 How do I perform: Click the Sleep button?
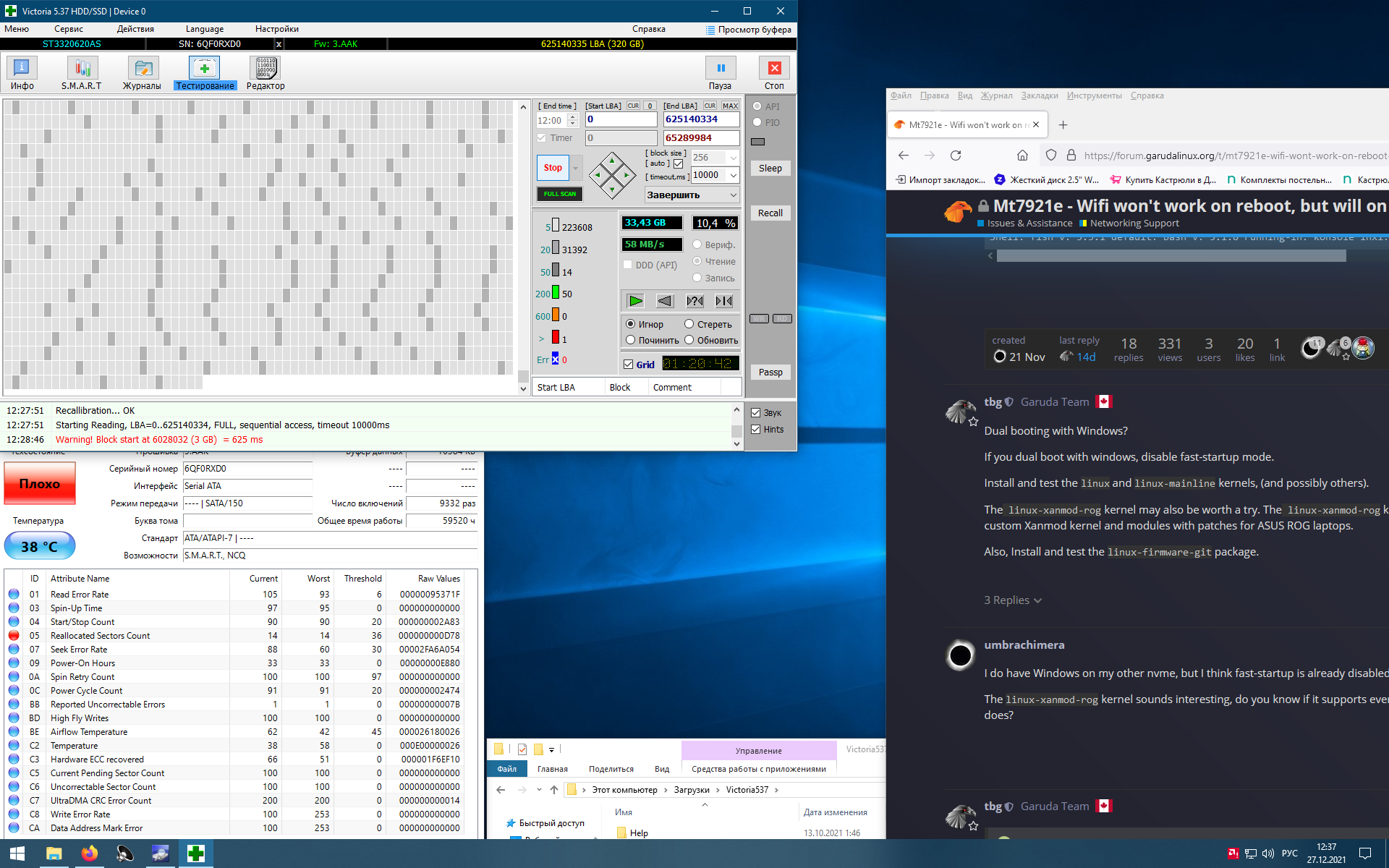[x=770, y=168]
